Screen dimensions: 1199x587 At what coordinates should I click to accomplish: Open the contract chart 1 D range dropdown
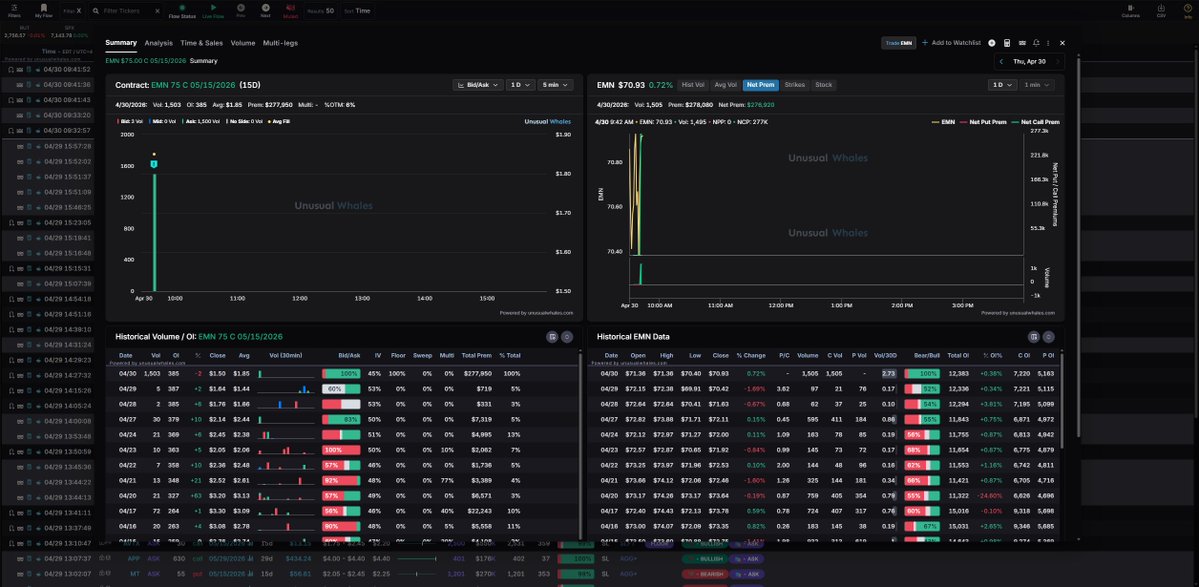coord(520,85)
